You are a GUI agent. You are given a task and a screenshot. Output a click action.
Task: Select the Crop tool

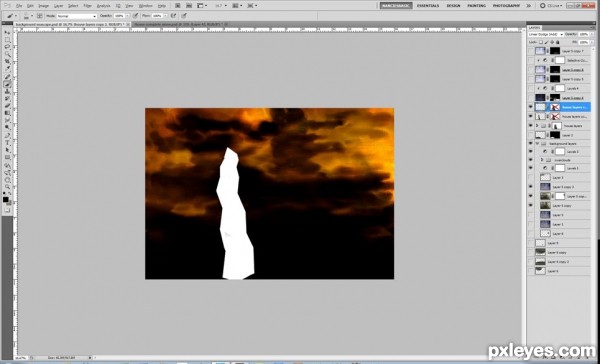point(7,62)
